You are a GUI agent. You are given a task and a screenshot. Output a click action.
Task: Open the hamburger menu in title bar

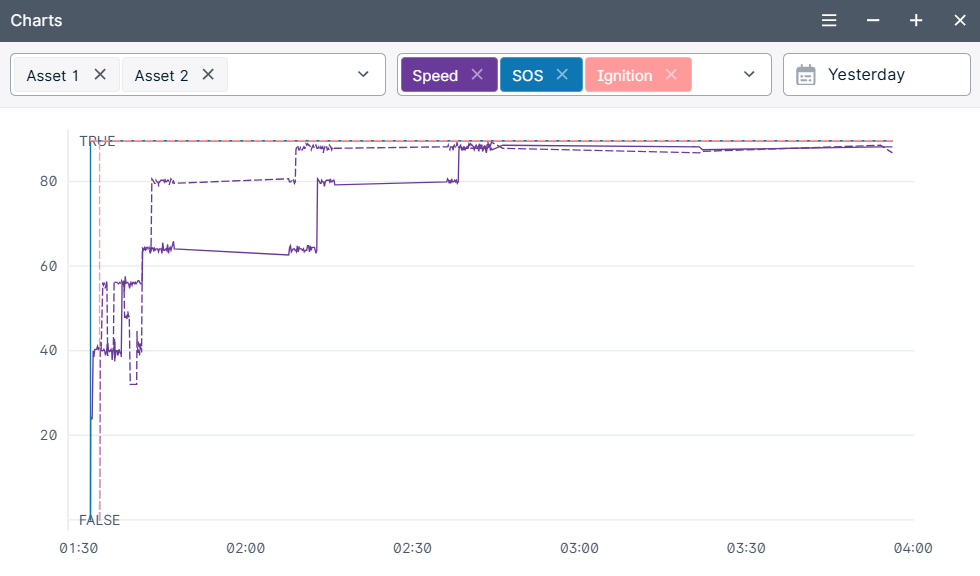pos(829,21)
